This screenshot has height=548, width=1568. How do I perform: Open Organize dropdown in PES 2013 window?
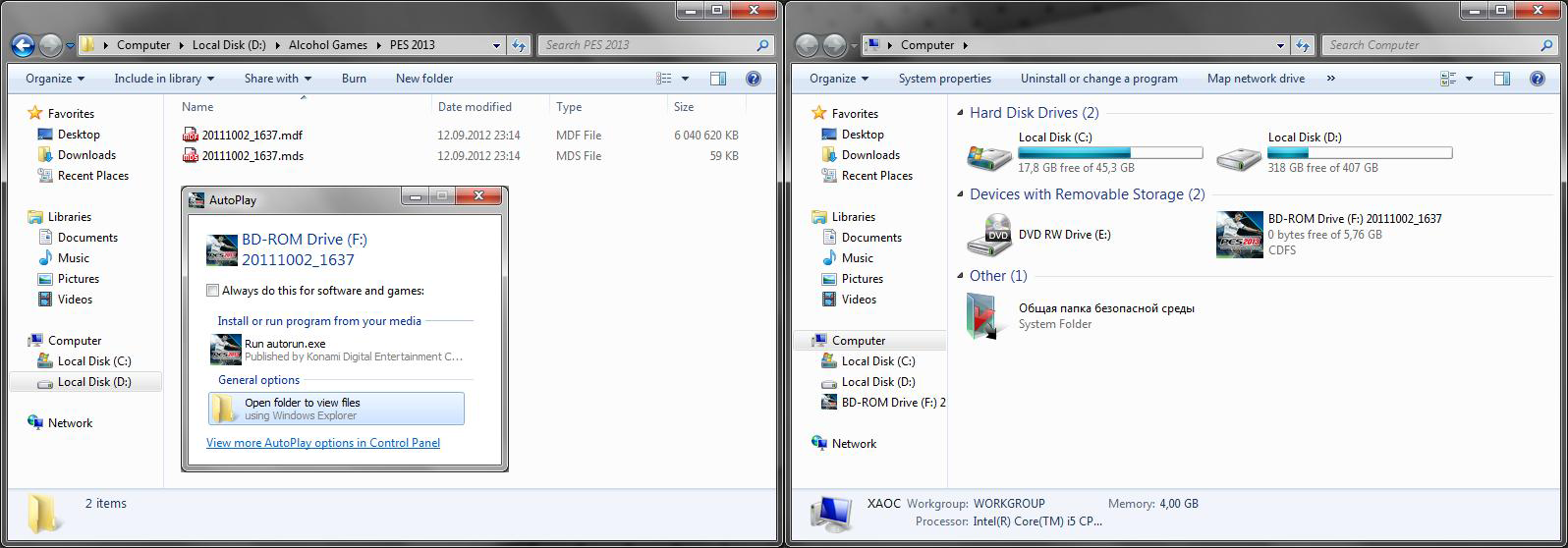click(x=55, y=79)
